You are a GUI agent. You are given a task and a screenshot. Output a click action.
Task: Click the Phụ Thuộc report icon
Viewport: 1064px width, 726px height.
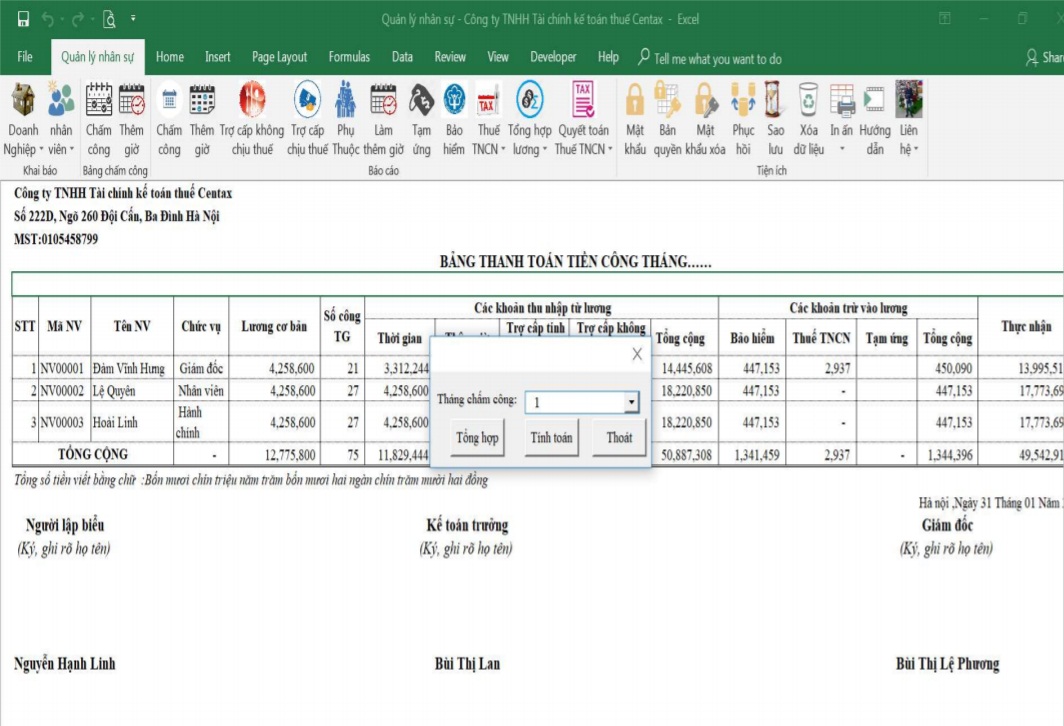[346, 101]
